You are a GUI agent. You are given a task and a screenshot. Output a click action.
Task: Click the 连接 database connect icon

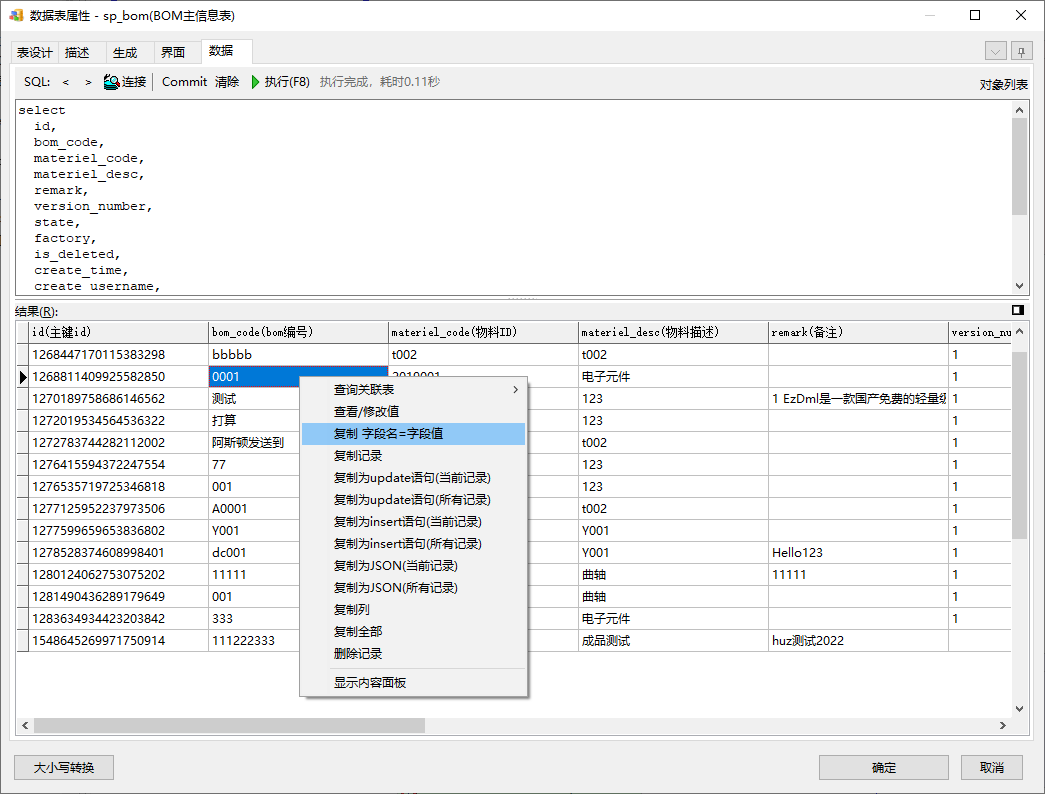[x=111, y=82]
